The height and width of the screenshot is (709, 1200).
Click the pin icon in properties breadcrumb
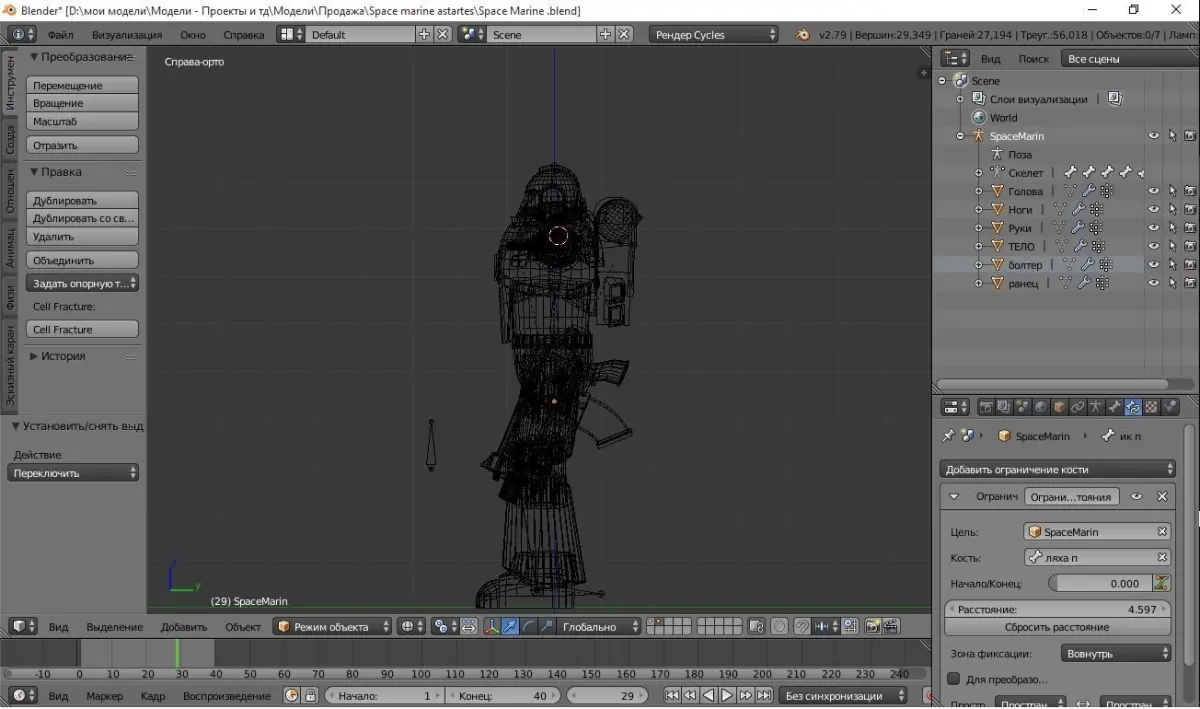pos(948,436)
